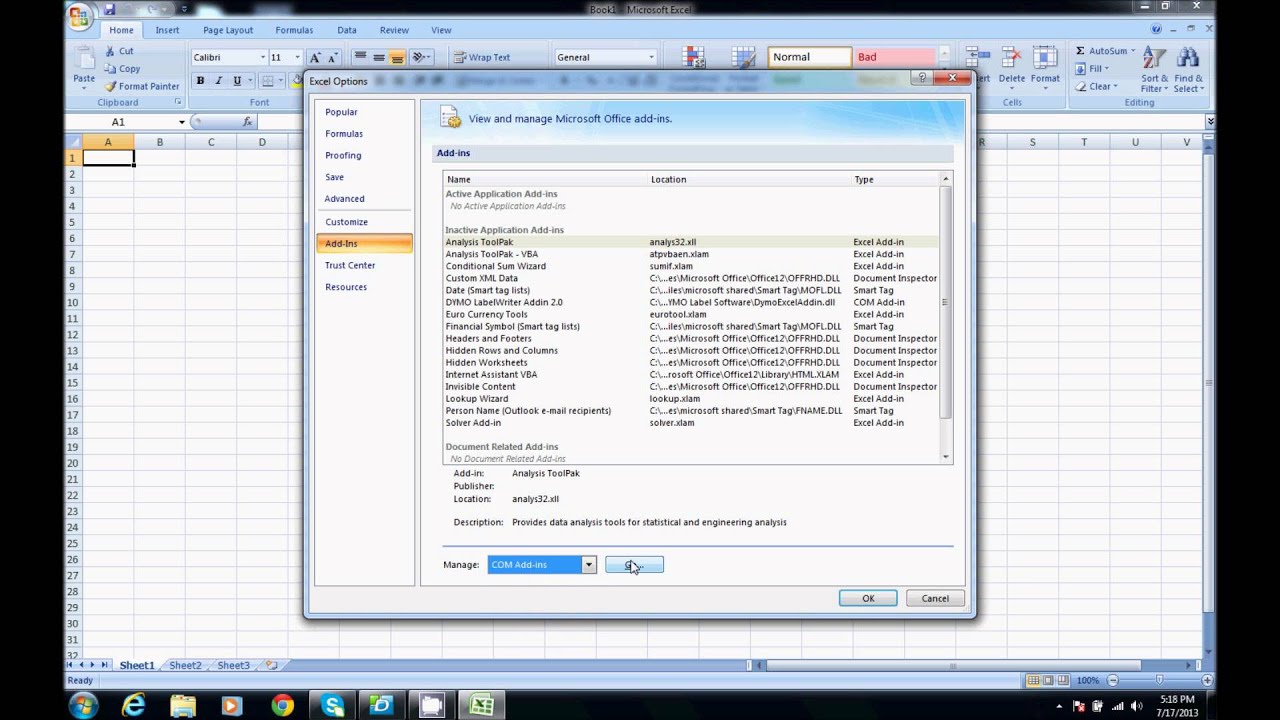This screenshot has height=720, width=1280.
Task: Select the Sheet2 worksheet tab
Action: pos(185,665)
